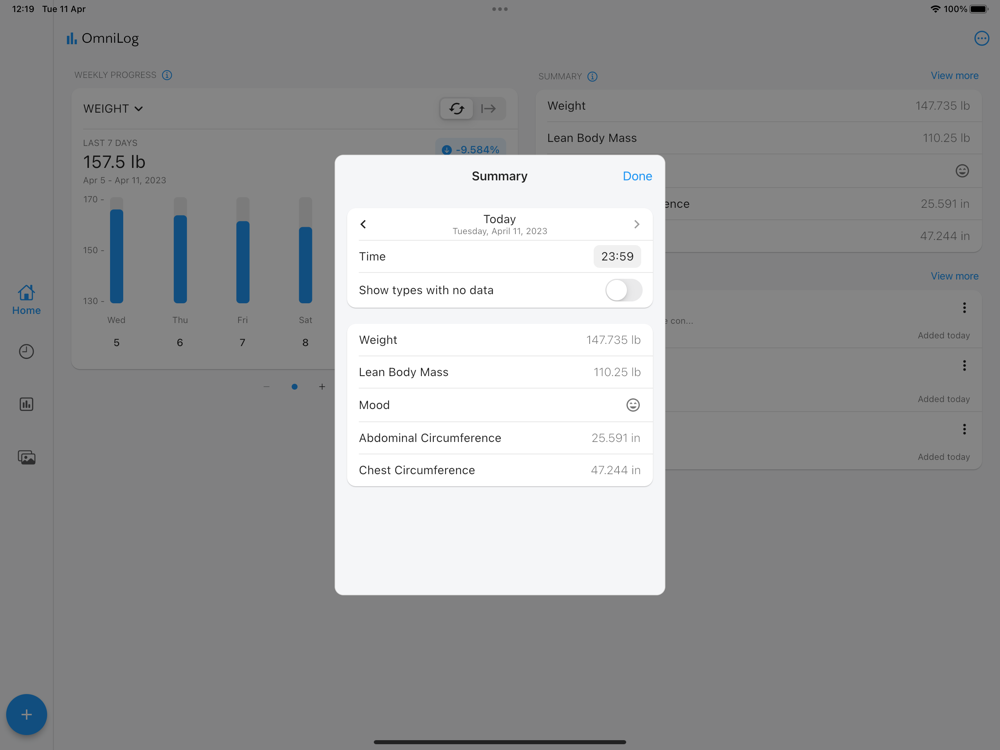The image size is (1000, 750).
Task: Open the Photos gallery icon in sidebar
Action: coord(26,457)
